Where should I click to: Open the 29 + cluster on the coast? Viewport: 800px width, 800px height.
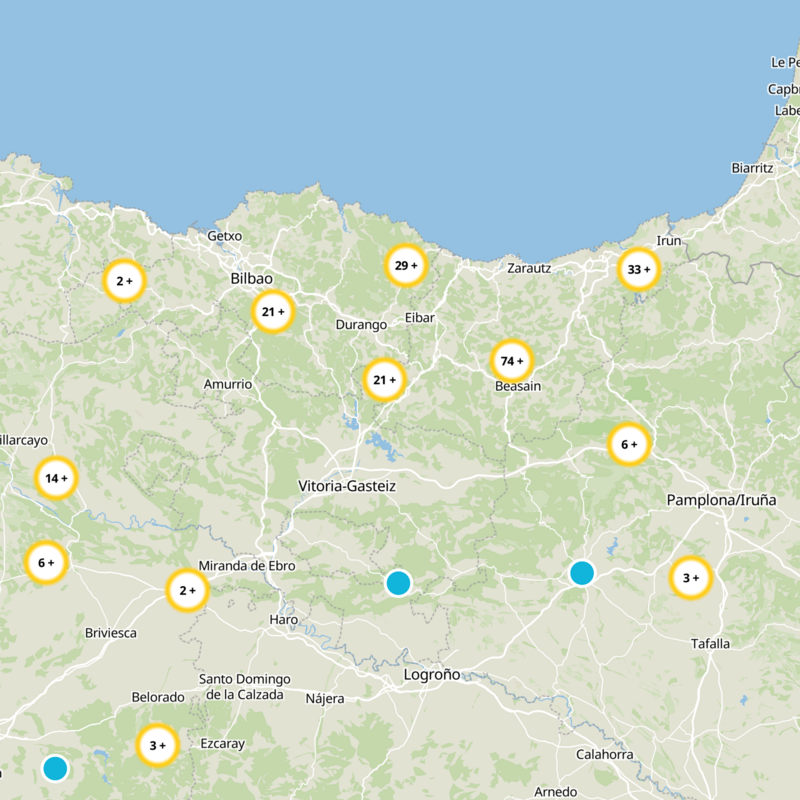(406, 265)
